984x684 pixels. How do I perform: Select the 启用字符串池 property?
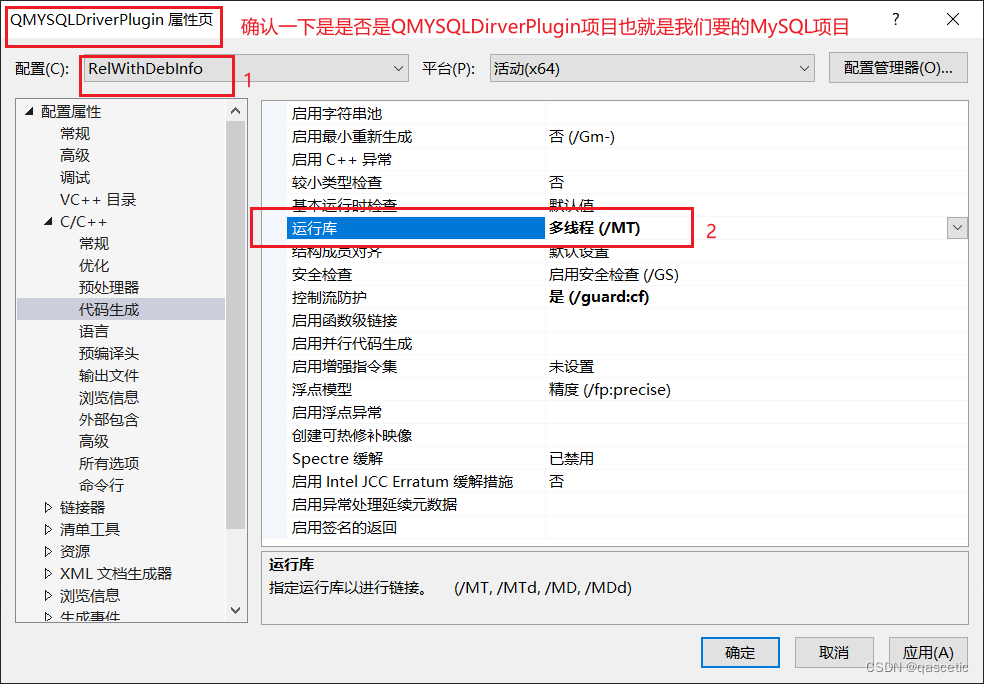tap(336, 114)
